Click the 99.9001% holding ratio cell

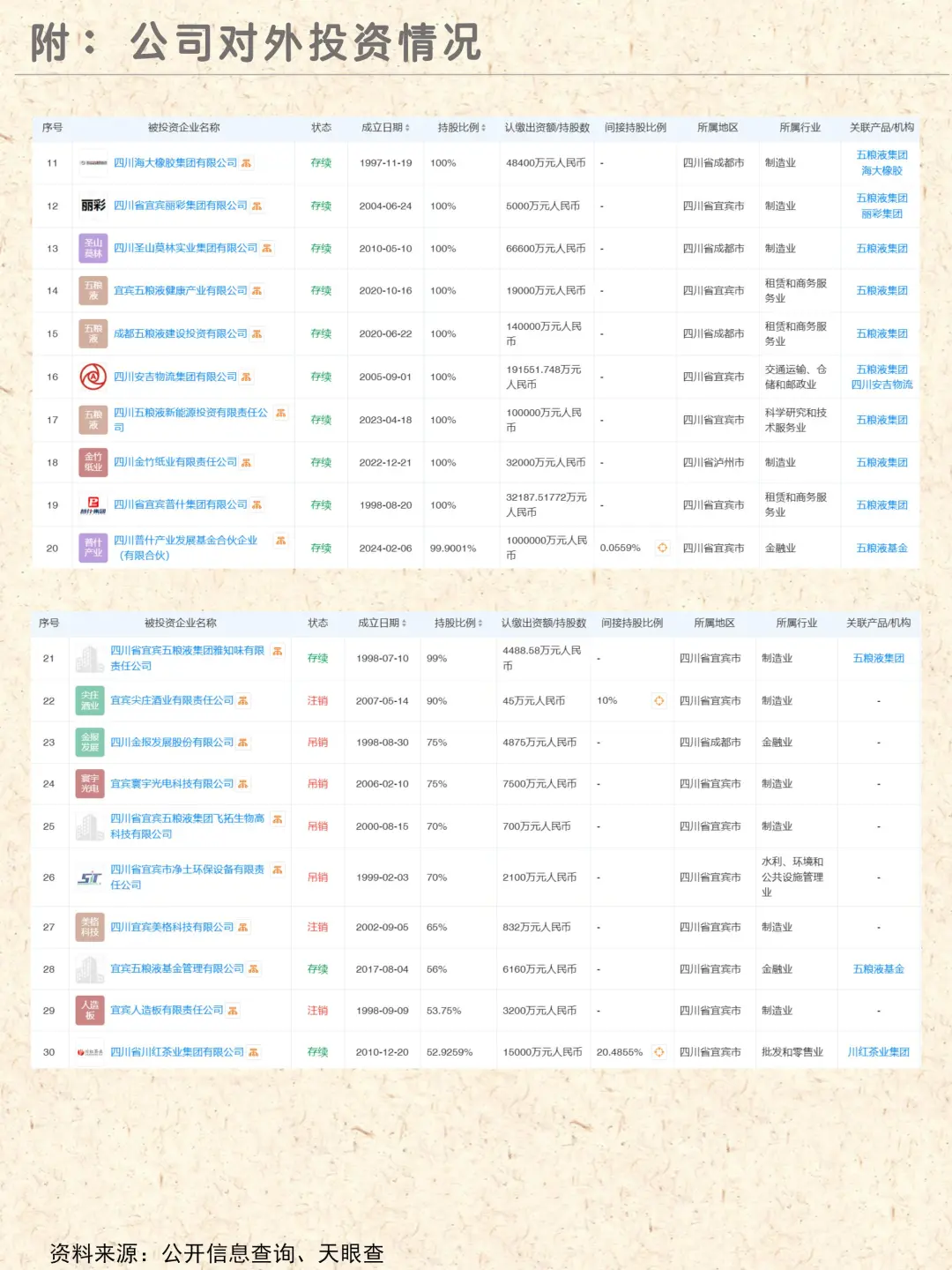pos(453,548)
